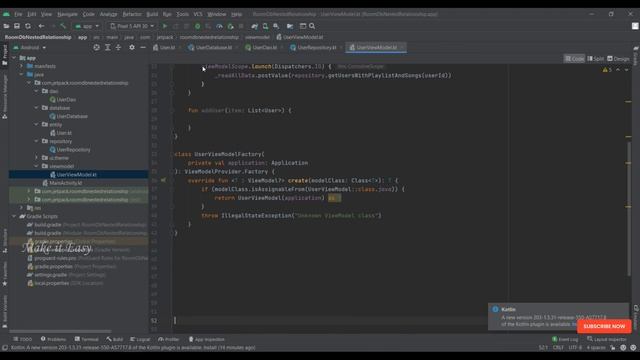Click the Profile app icon
640x360 pixels.
pyautogui.click(x=219, y=26)
